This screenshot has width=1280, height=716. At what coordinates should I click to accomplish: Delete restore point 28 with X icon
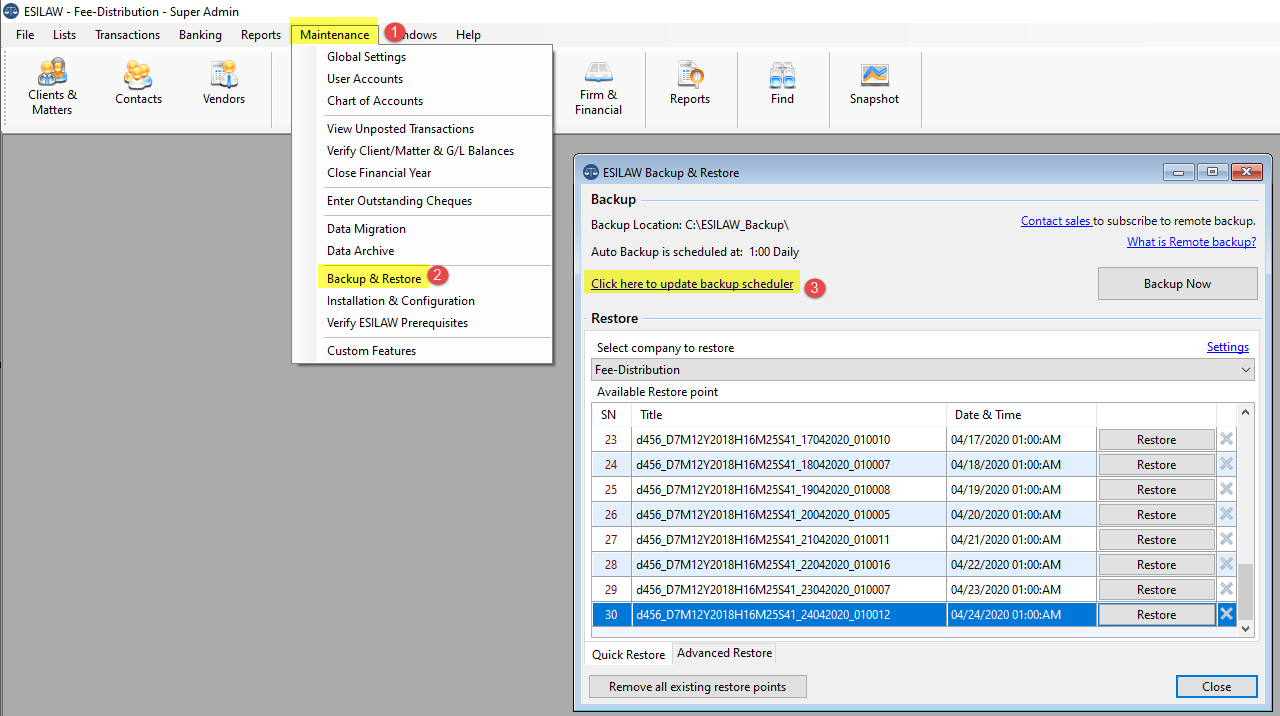pos(1226,564)
